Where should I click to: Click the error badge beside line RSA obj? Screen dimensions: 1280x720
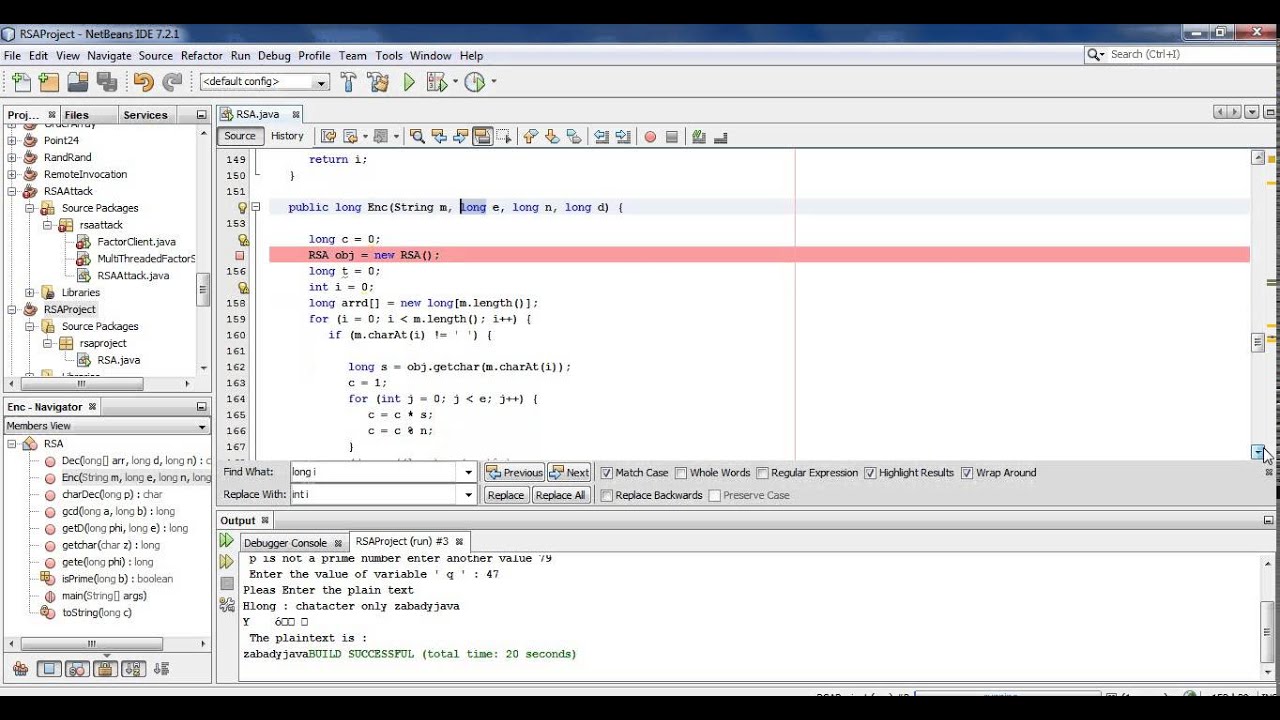point(240,255)
